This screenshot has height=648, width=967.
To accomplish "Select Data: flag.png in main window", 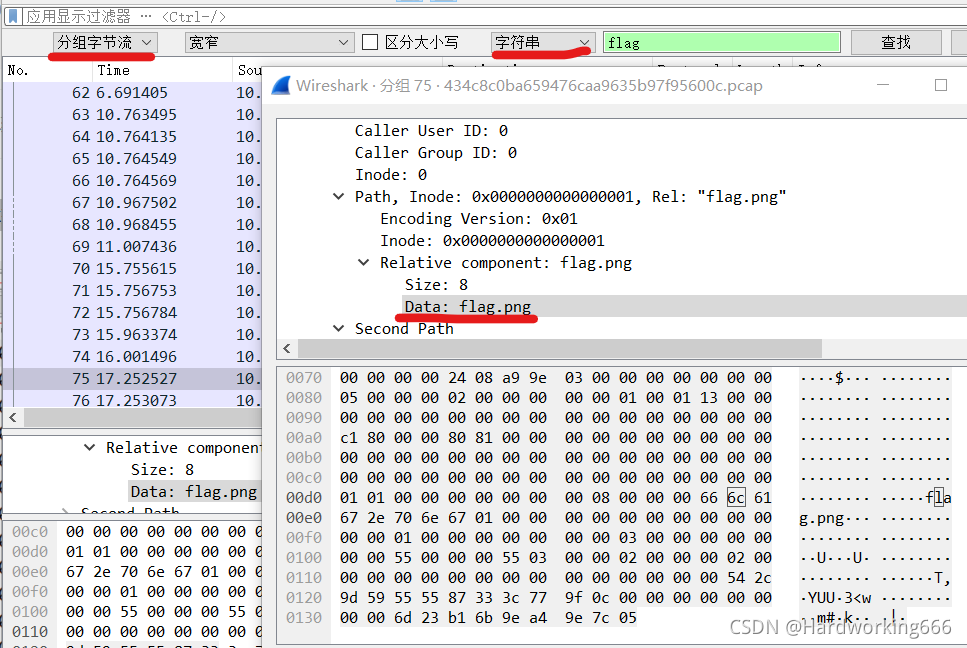I will click(x=194, y=492).
